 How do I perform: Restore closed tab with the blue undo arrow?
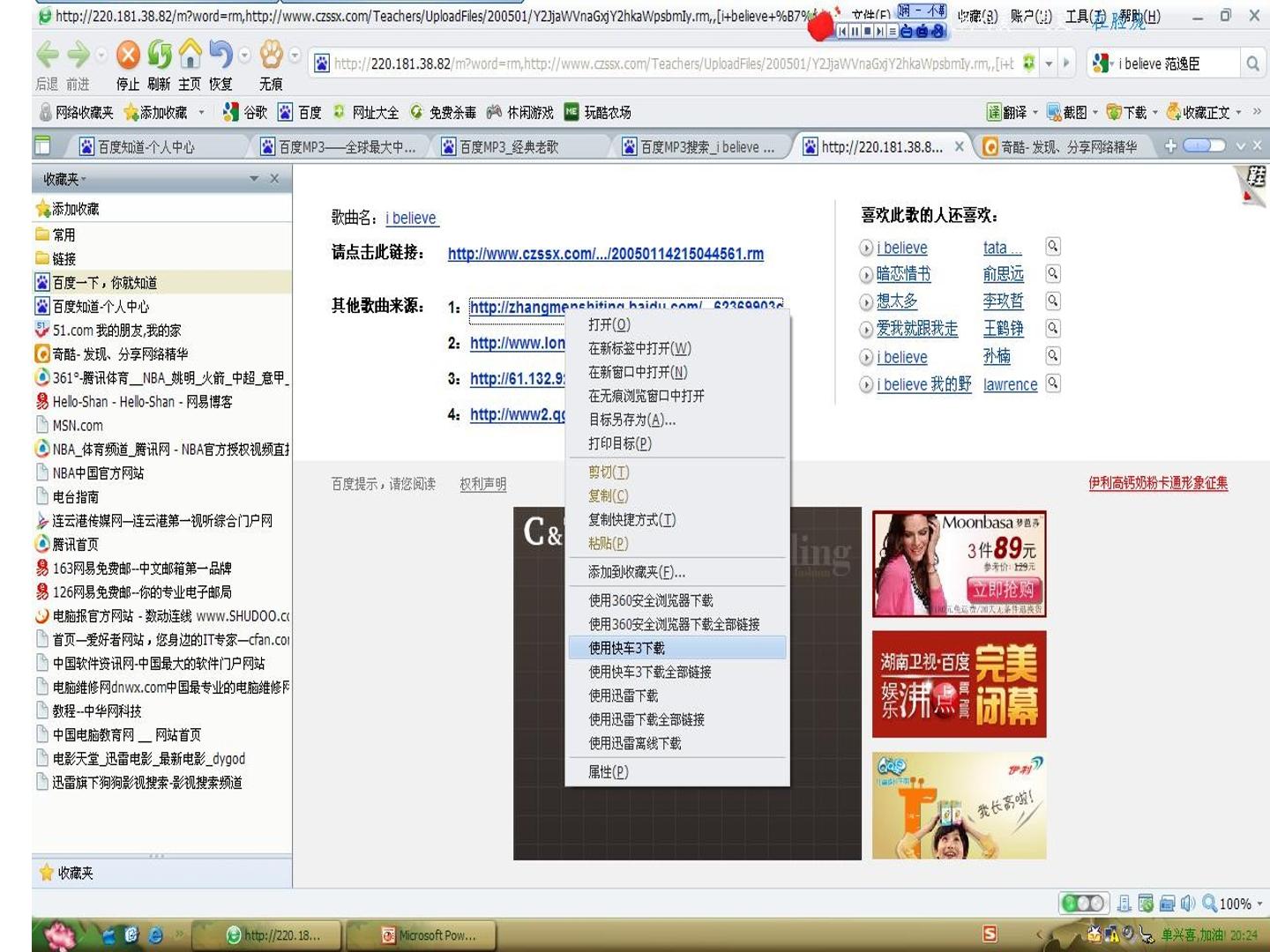[x=221, y=55]
